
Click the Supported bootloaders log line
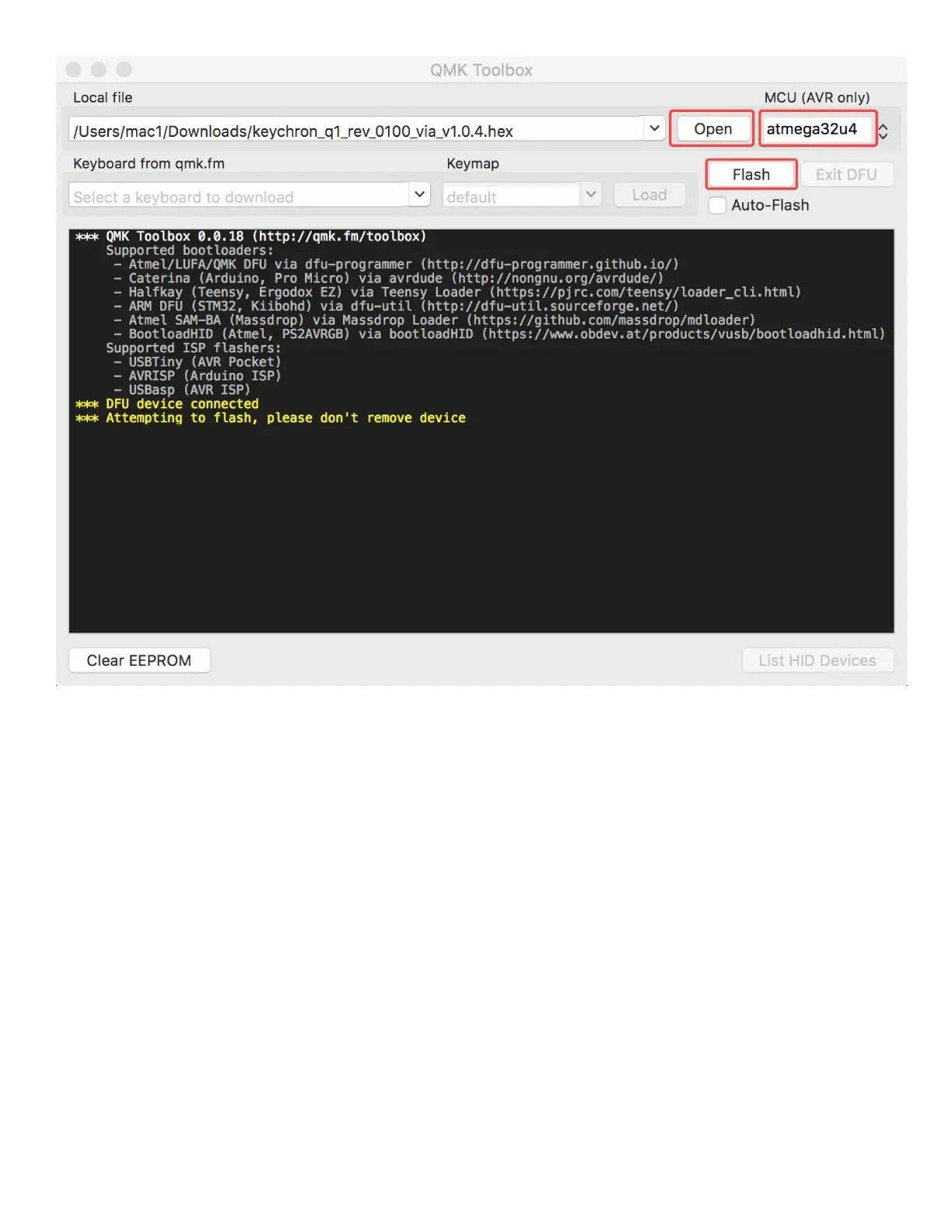190,250
